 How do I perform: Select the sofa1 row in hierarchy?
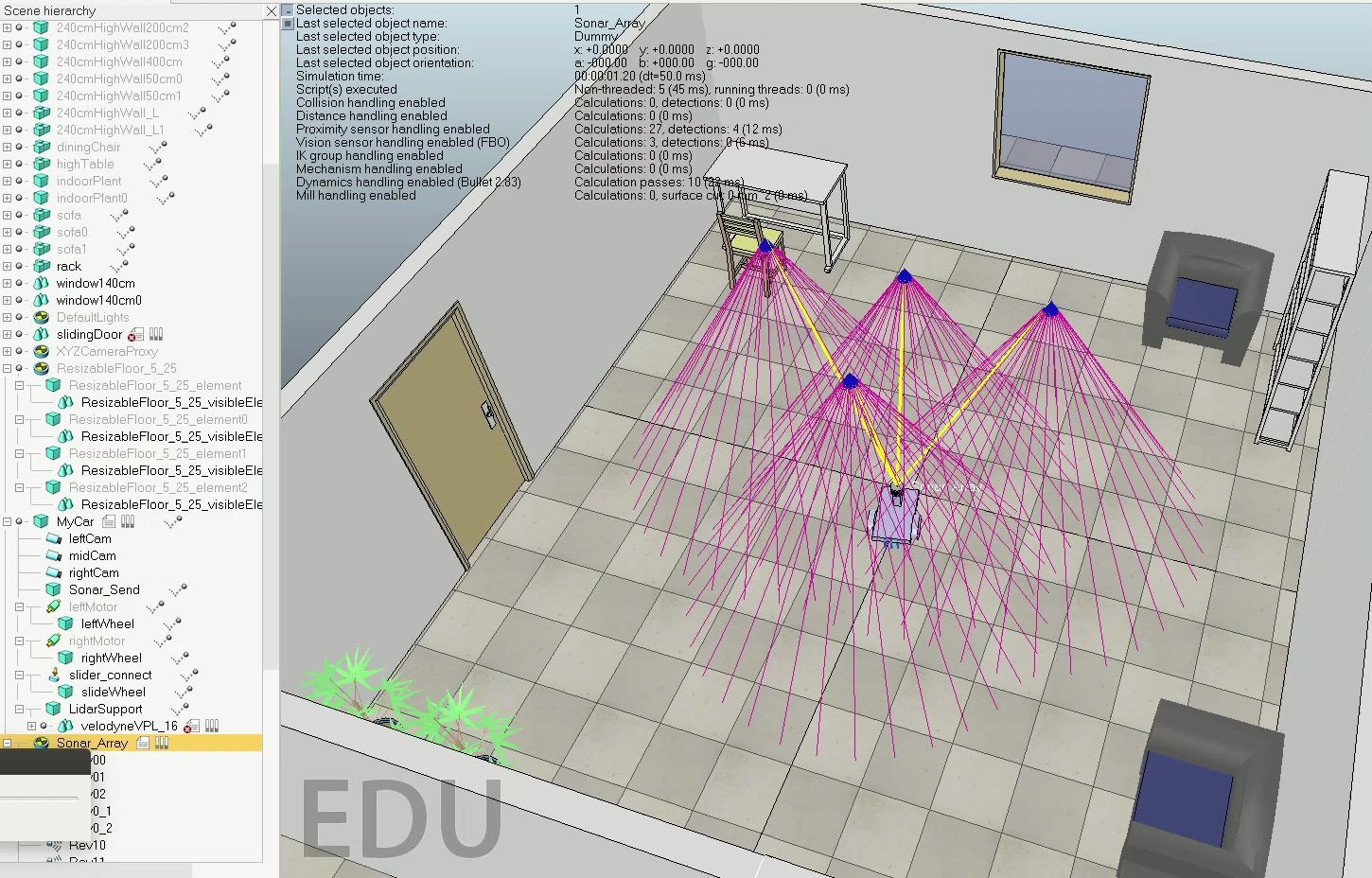click(72, 250)
